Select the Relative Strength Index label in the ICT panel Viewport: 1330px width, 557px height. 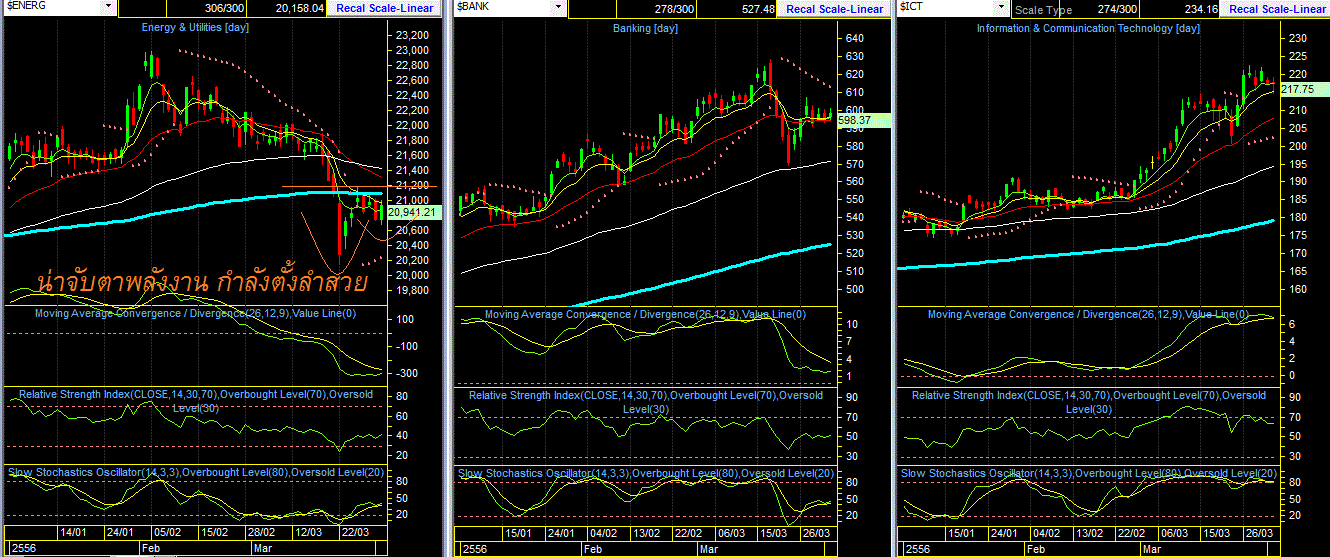pyautogui.click(x=1088, y=402)
